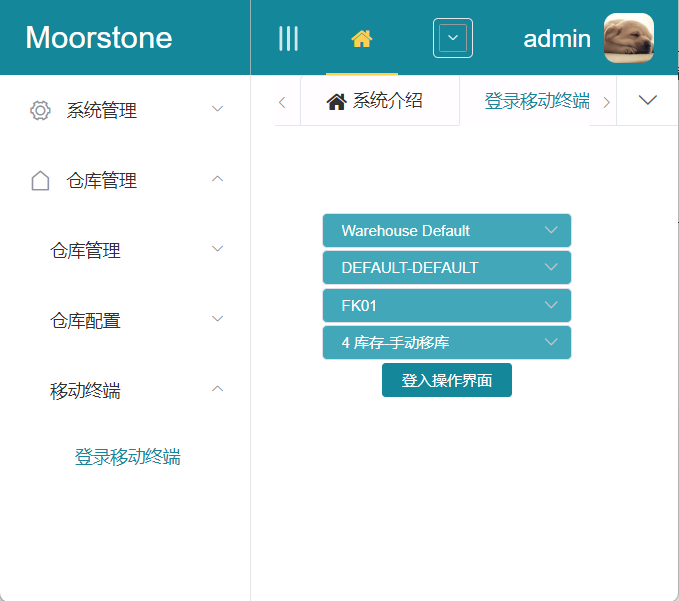Collapse the 移动终端 submenu
679x601 pixels.
tap(126, 391)
